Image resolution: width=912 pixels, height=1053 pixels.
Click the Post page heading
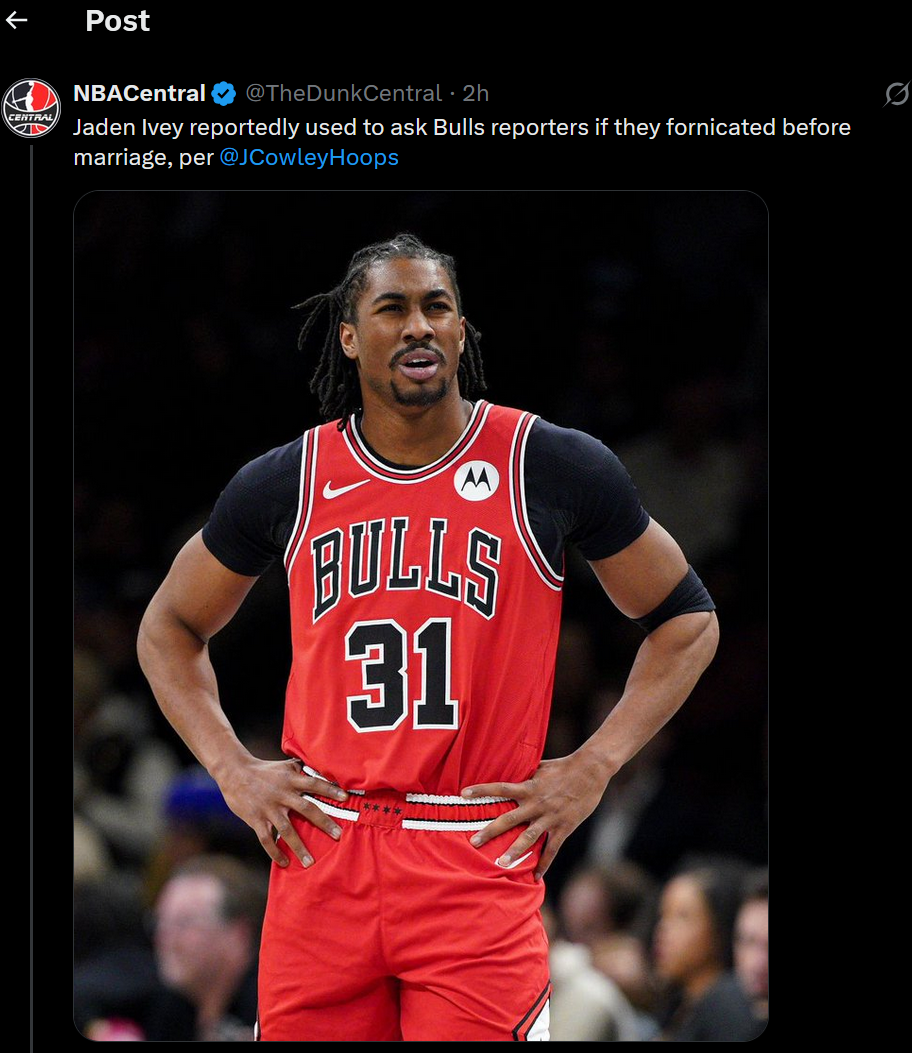tap(118, 21)
